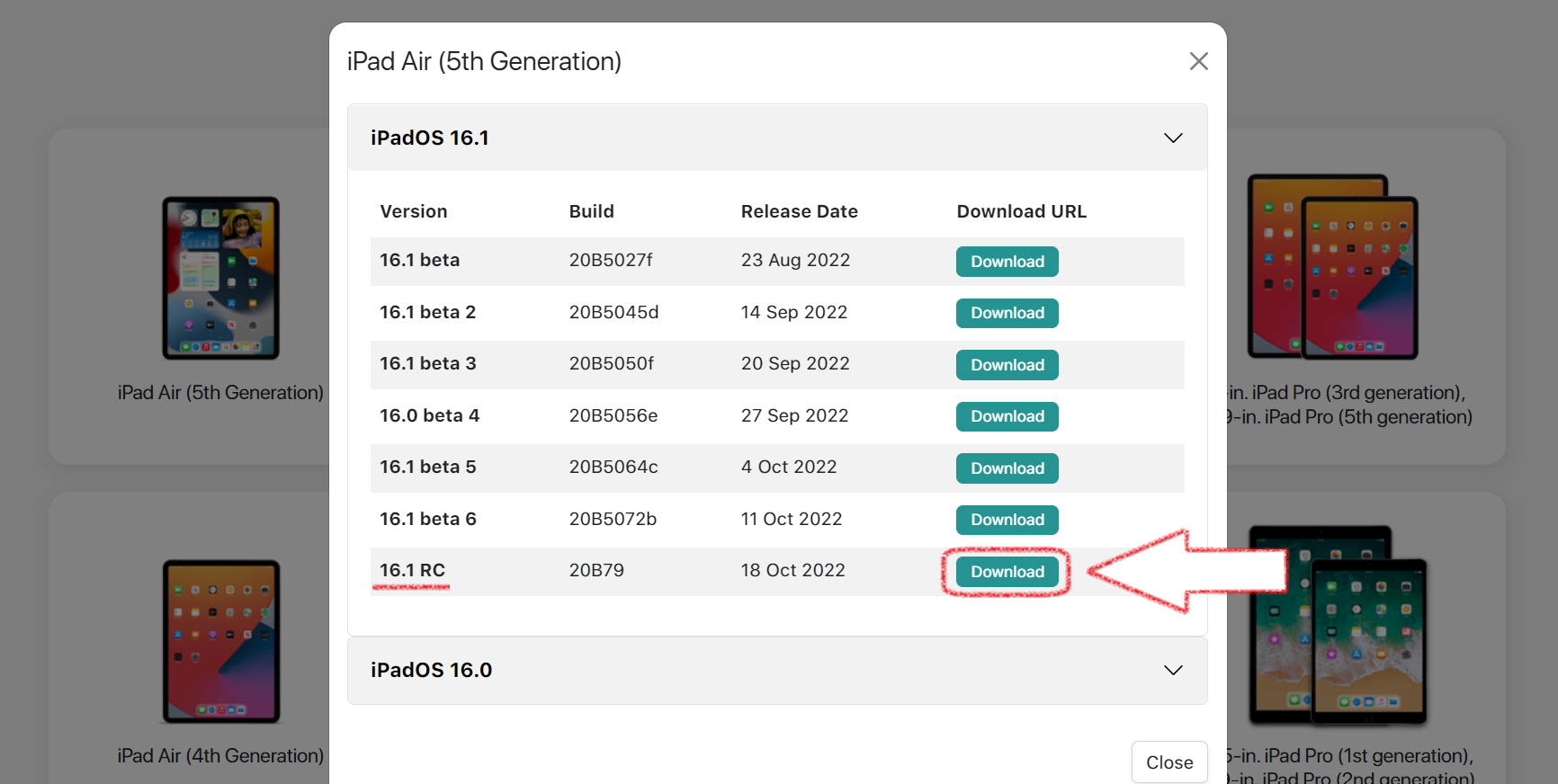Image resolution: width=1558 pixels, height=784 pixels.
Task: Click the iPadOS 16.0 accordion header text
Action: [x=432, y=670]
